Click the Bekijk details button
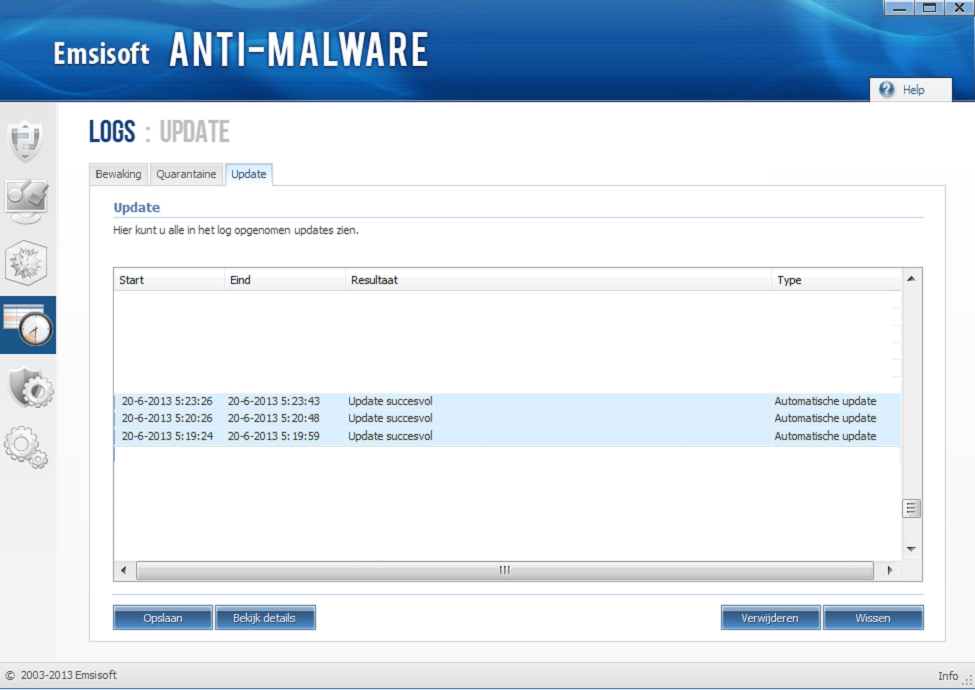Viewport: 975px width, 690px height. coord(265,618)
